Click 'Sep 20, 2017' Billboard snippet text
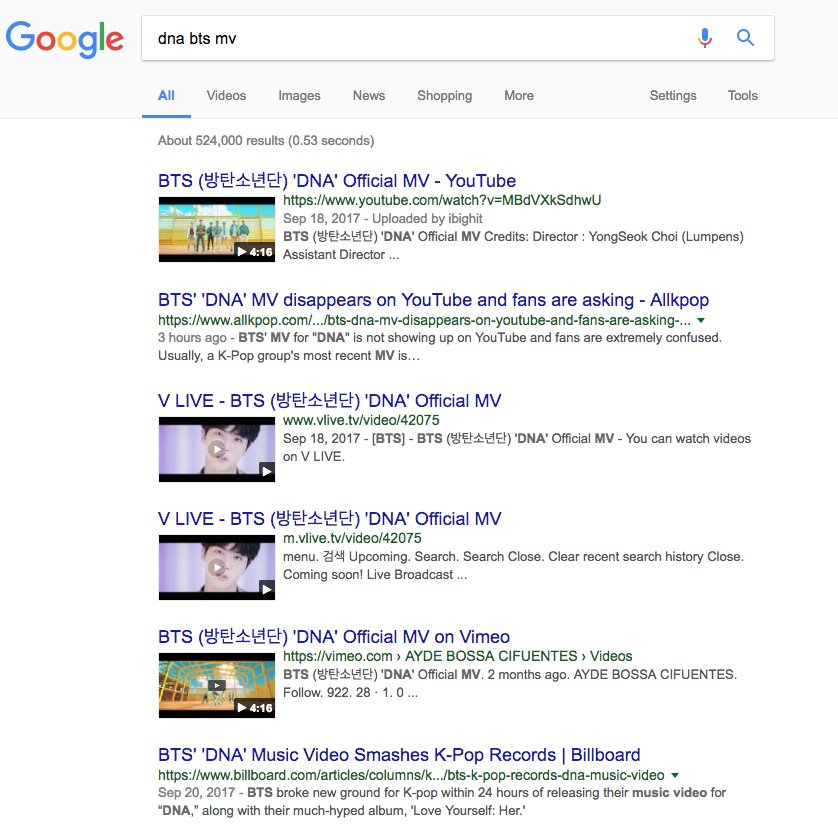 pos(197,793)
